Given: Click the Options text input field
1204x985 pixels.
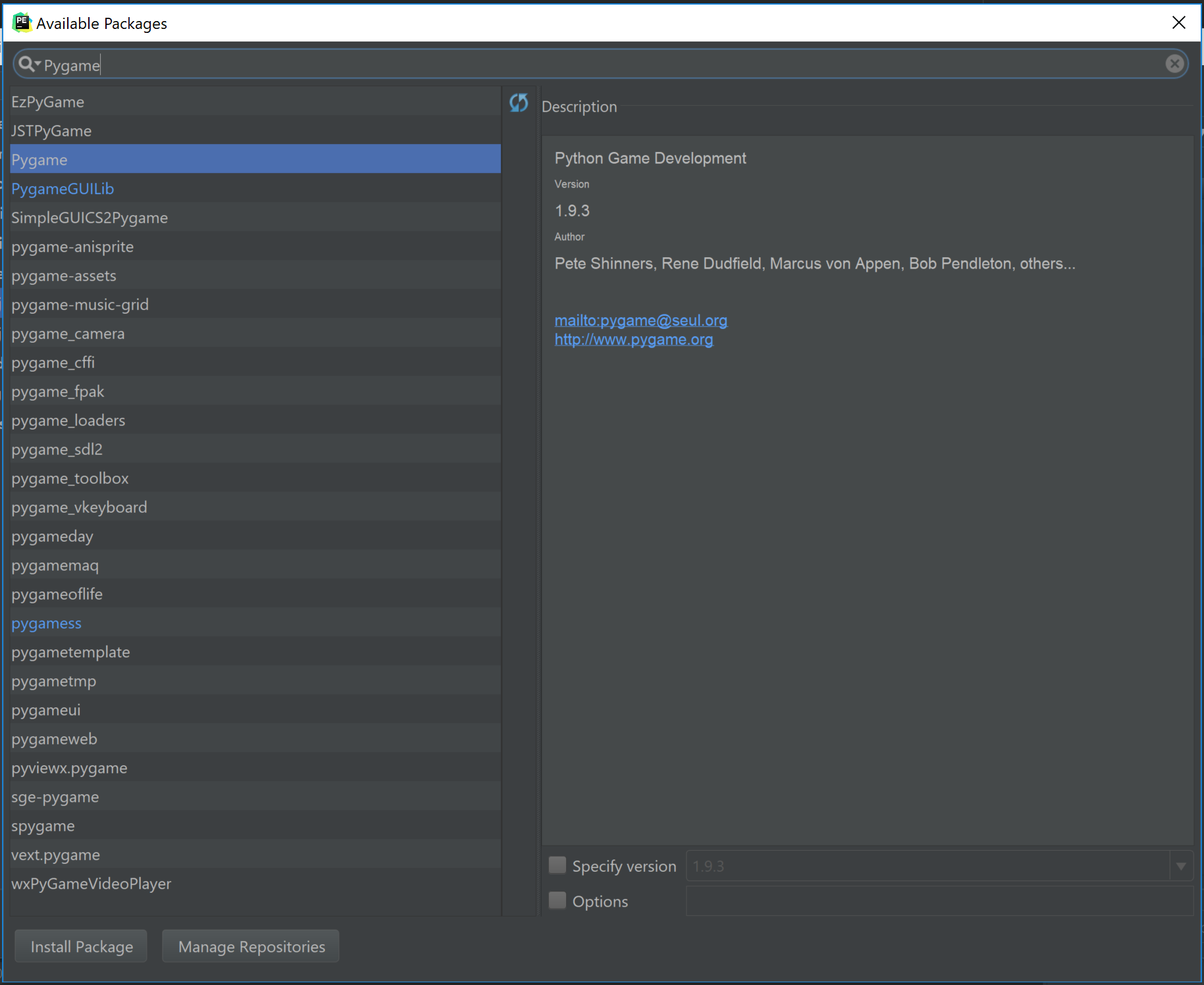Looking at the screenshot, I should tap(939, 901).
